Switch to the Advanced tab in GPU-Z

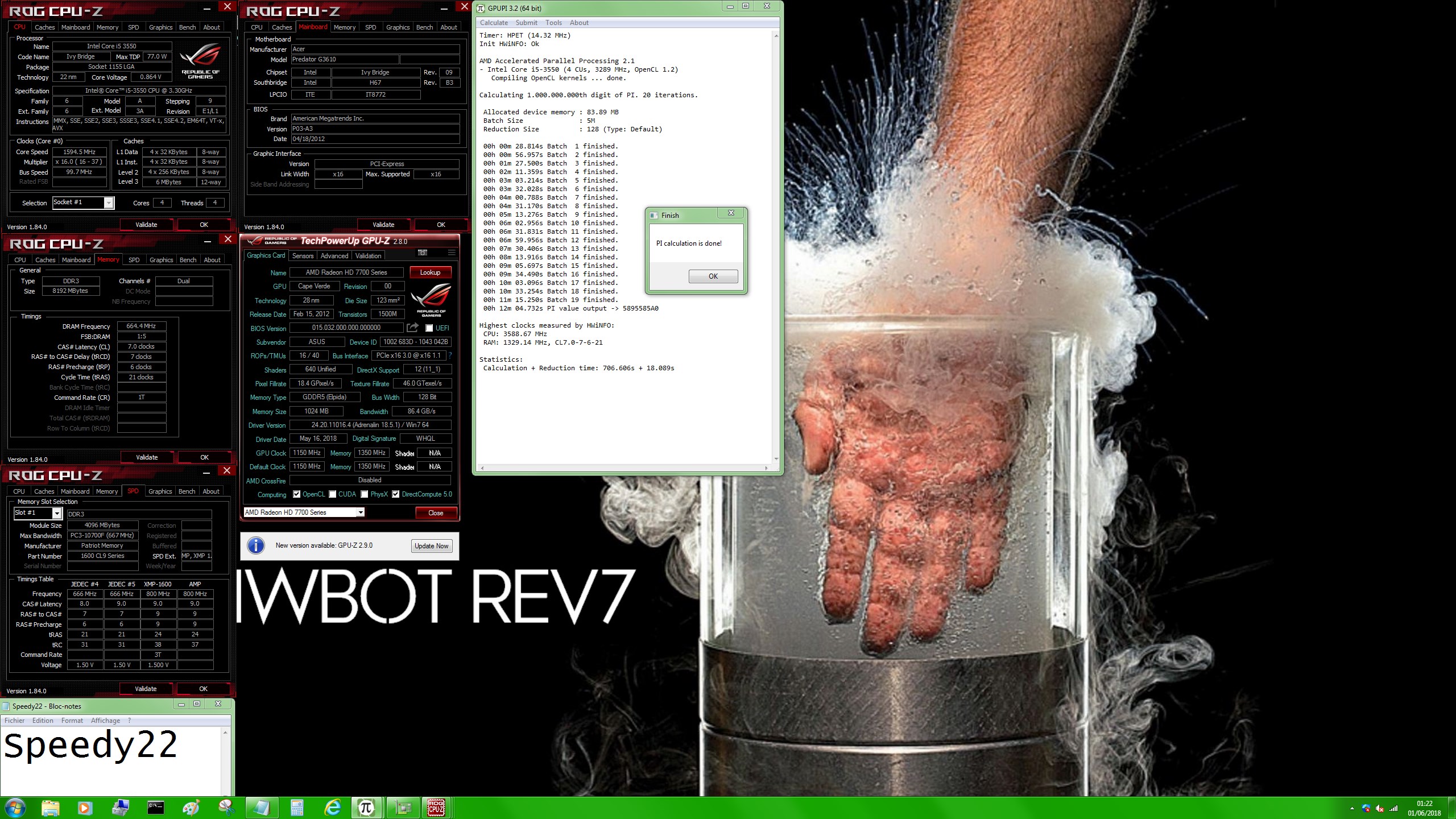coord(334,256)
